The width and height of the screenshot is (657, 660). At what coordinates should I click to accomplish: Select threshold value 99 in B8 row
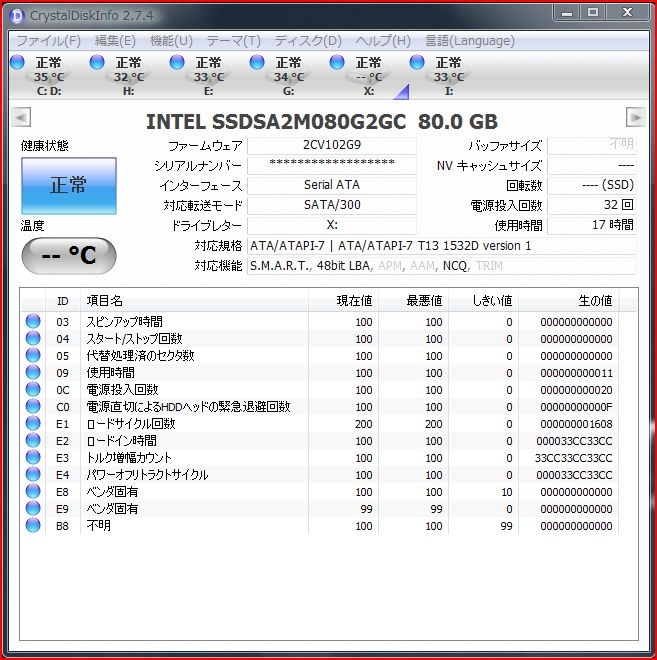(x=506, y=526)
